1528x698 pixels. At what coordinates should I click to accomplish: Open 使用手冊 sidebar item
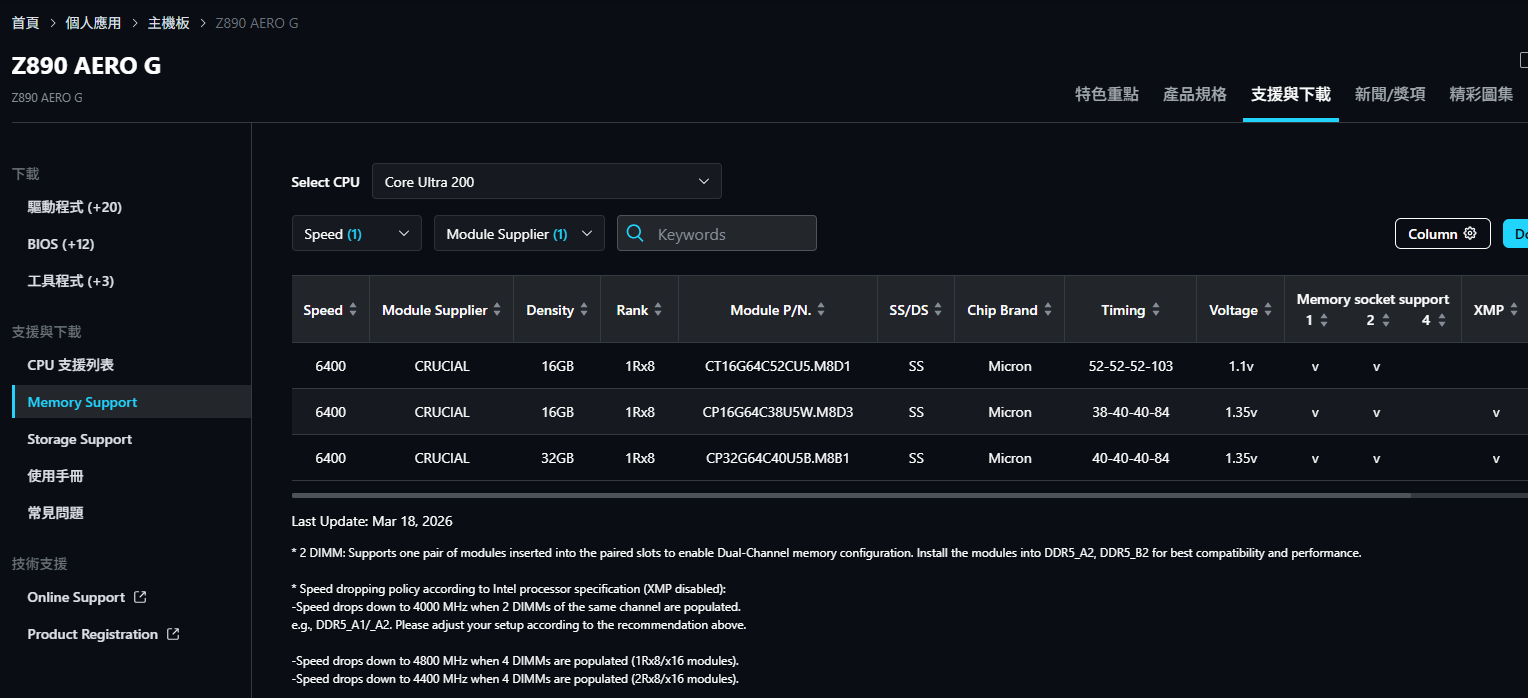pos(56,476)
